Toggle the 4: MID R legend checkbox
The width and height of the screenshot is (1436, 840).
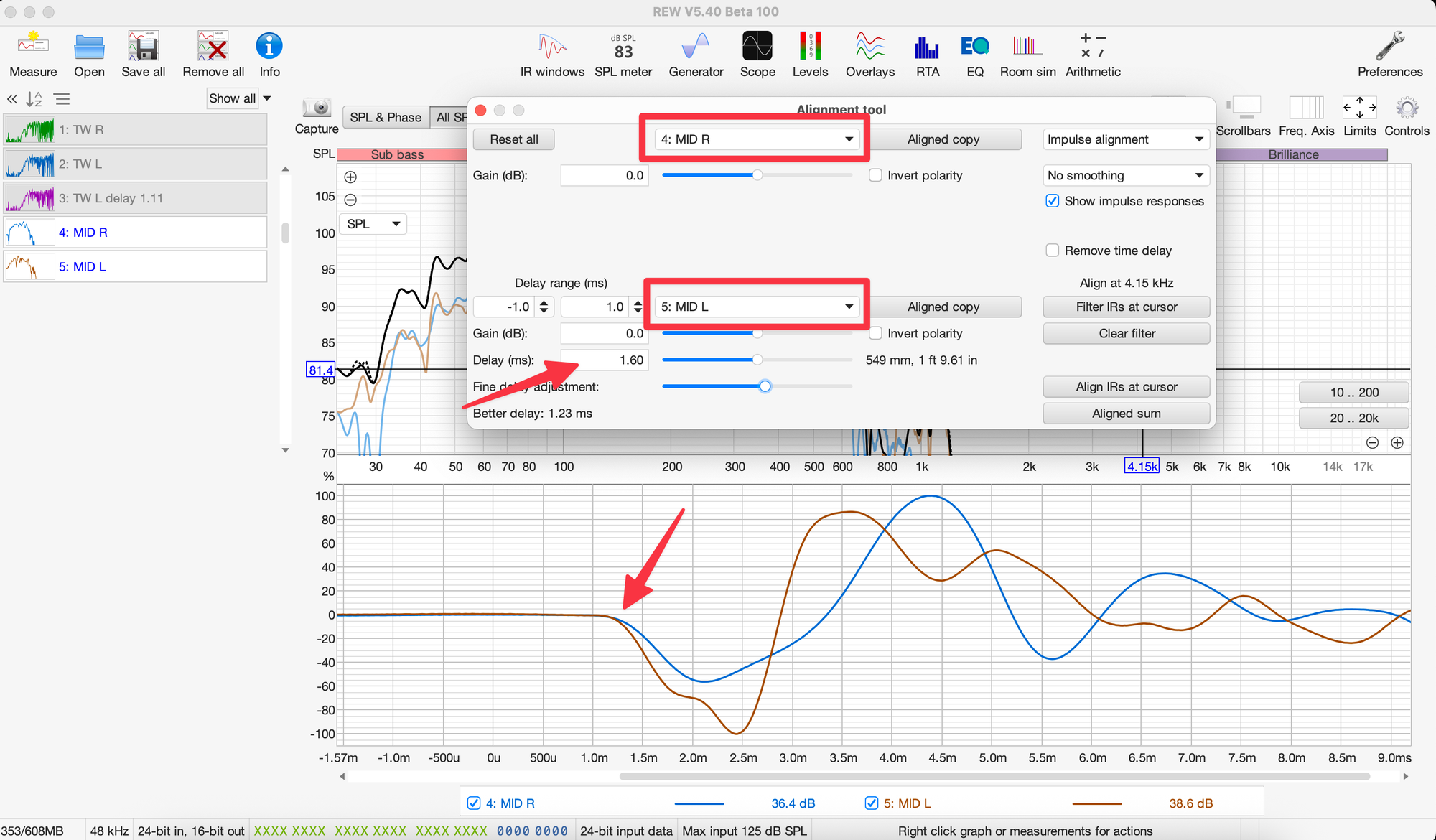tap(474, 803)
